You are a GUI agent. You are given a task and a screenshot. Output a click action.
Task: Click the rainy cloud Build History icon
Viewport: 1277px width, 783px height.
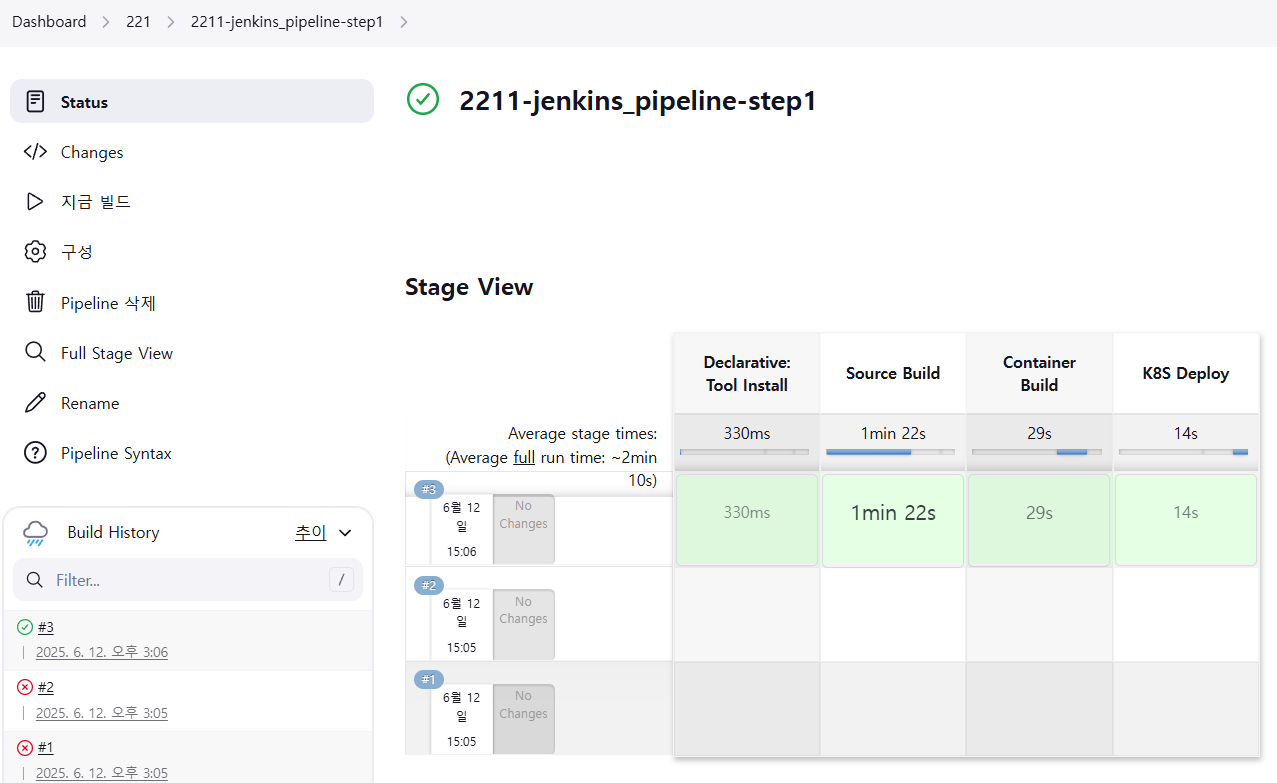35,533
